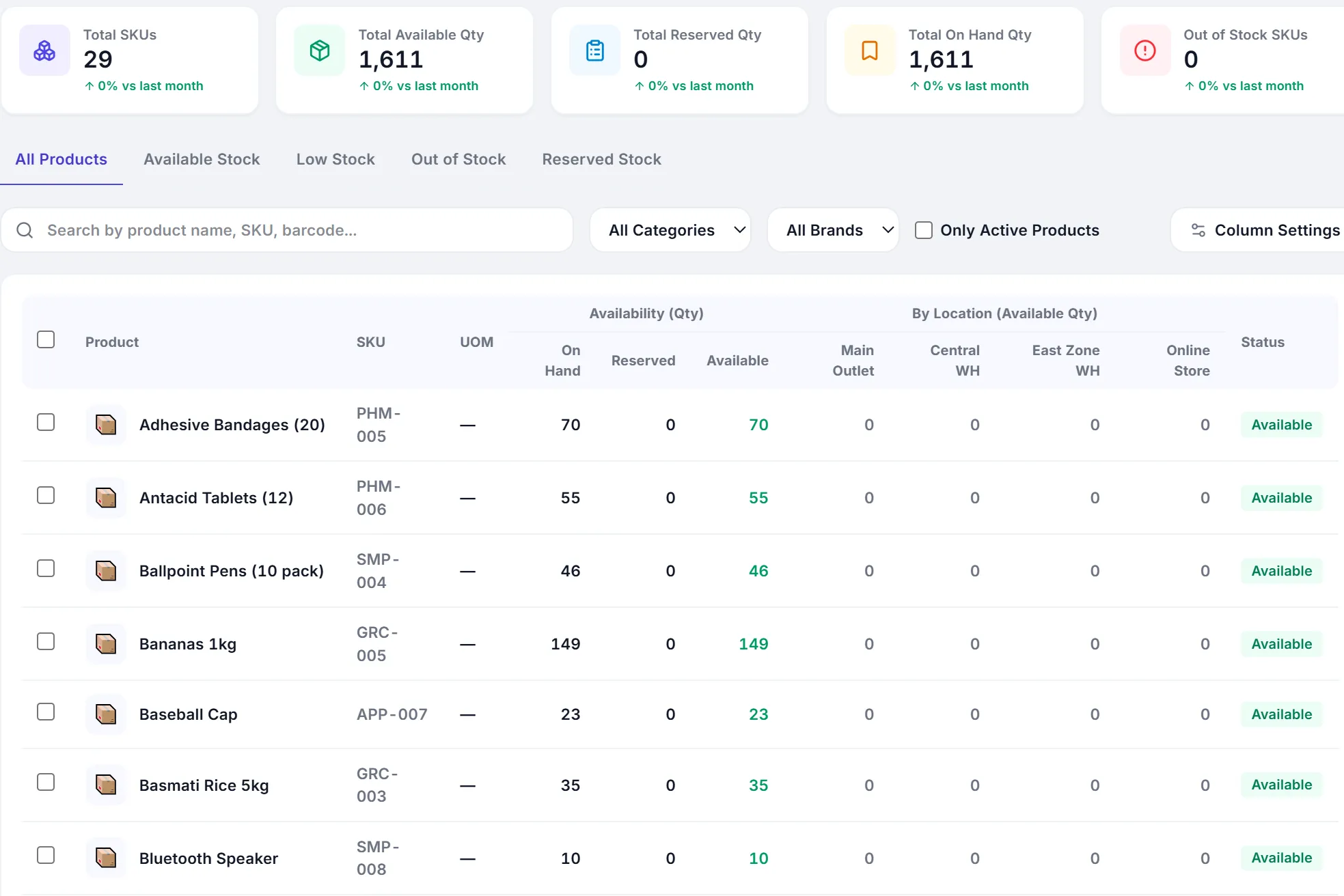Switch to the Out of Stock tab
This screenshot has width=1344, height=896.
458,159
